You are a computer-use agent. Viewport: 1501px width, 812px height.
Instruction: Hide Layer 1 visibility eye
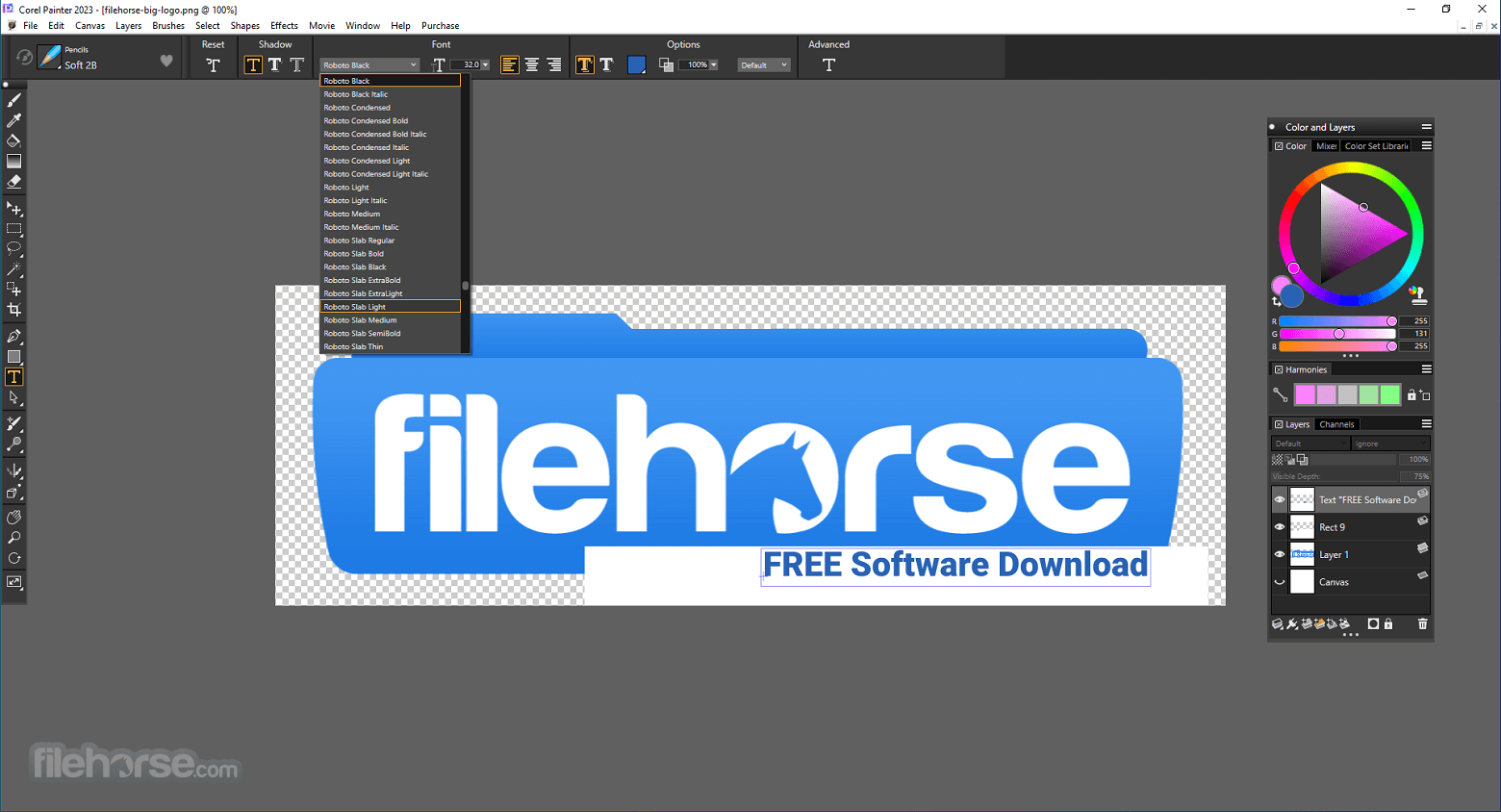coord(1280,554)
